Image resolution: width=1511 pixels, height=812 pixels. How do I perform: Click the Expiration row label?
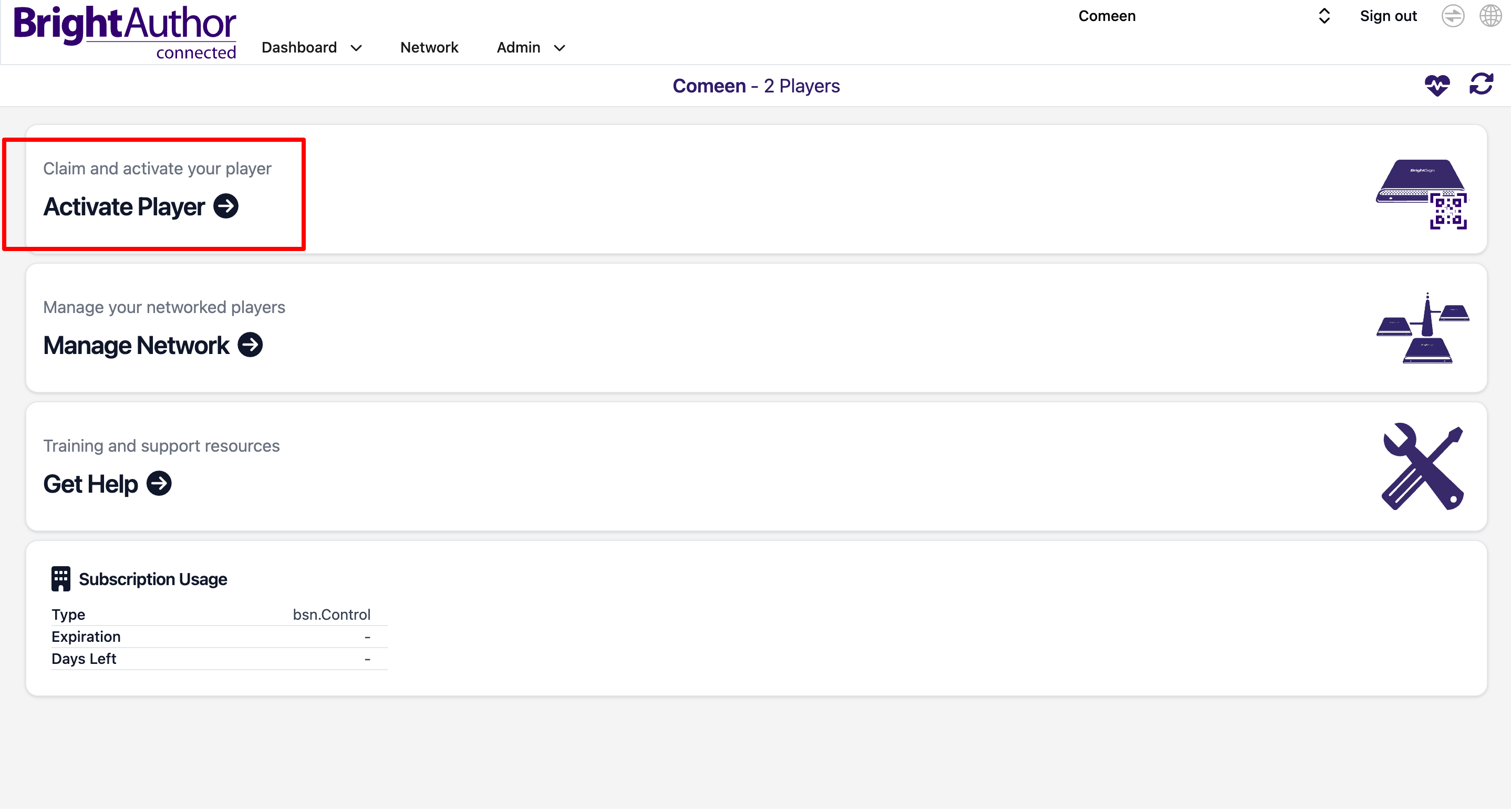pyautogui.click(x=86, y=637)
